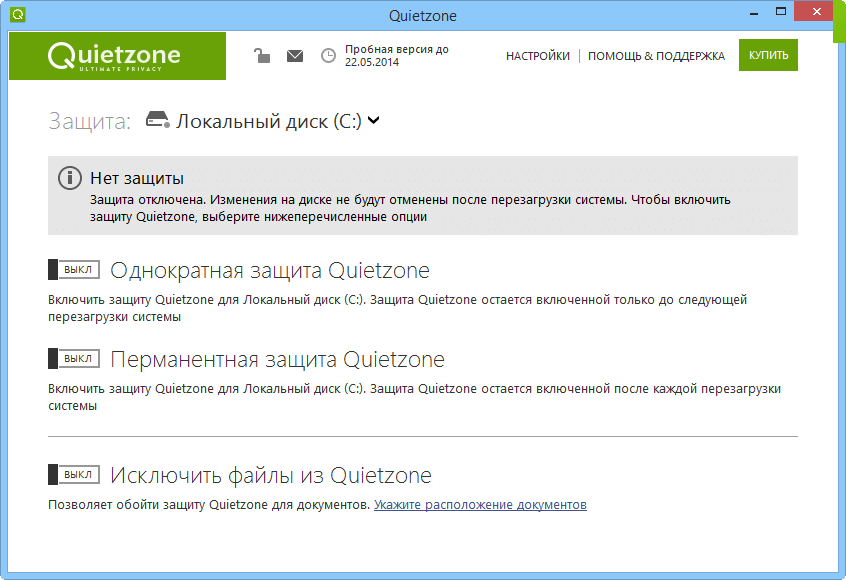Click the clock trial period icon
The height and width of the screenshot is (580, 846).
click(328, 56)
